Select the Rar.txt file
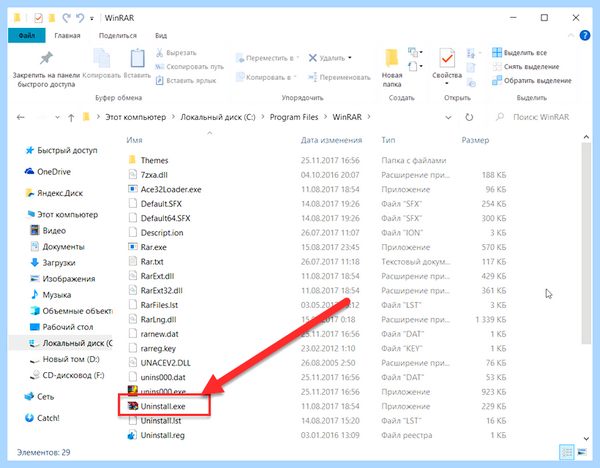This screenshot has width=600, height=468. (146, 262)
